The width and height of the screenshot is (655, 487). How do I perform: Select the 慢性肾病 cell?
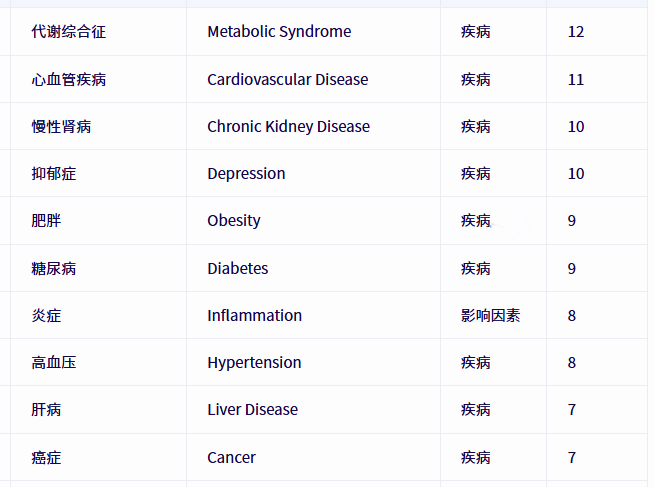[61, 127]
